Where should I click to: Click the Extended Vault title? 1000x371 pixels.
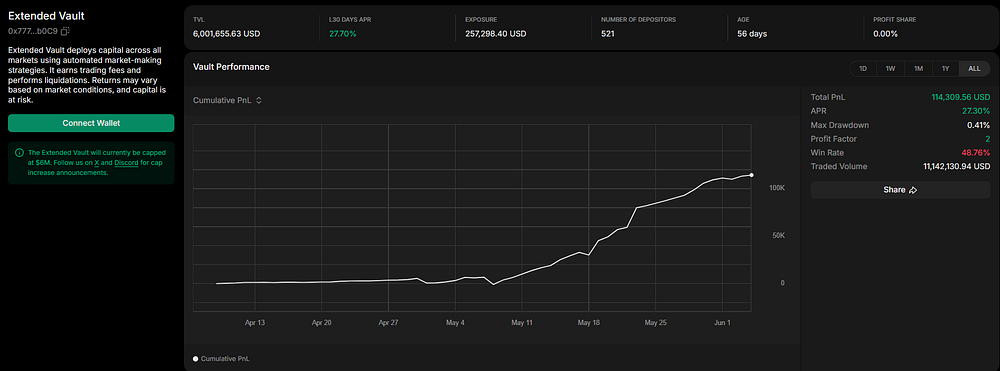click(x=46, y=16)
